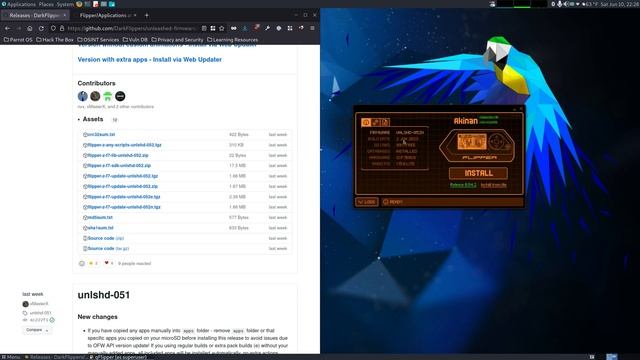Click the black circular contributor avatar

coord(120,96)
